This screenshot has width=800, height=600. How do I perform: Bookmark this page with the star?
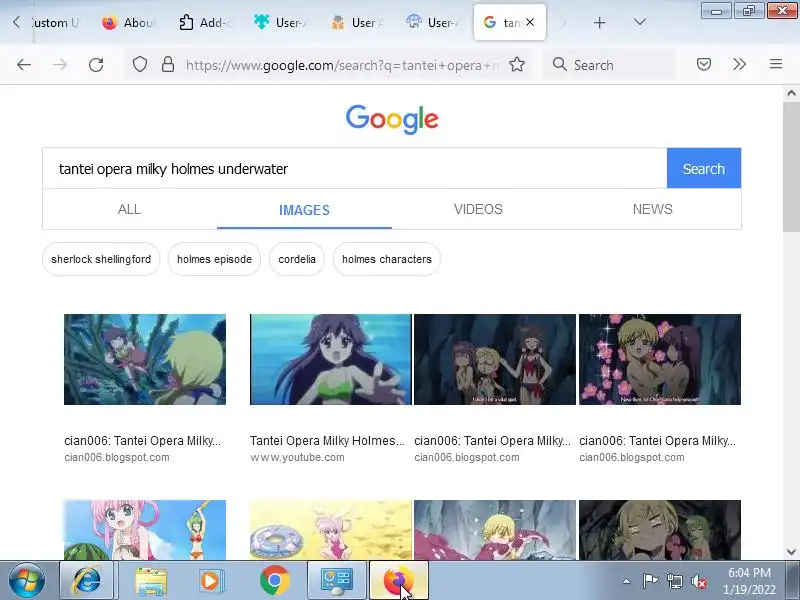[517, 64]
